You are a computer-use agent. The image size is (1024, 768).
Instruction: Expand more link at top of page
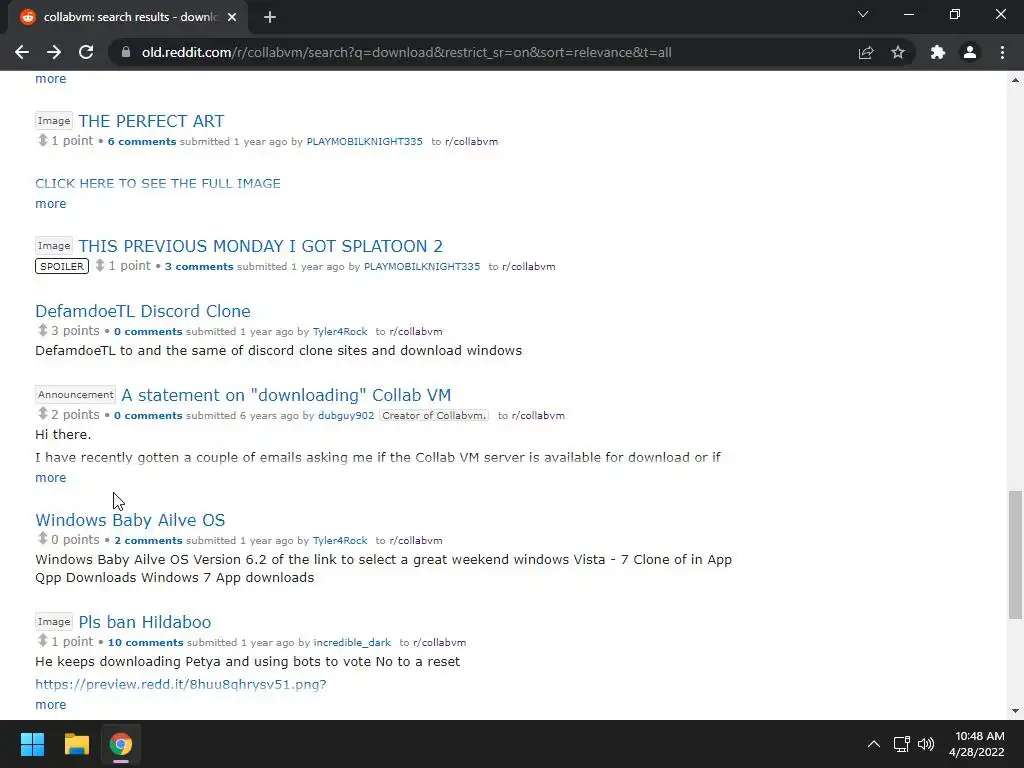50,79
